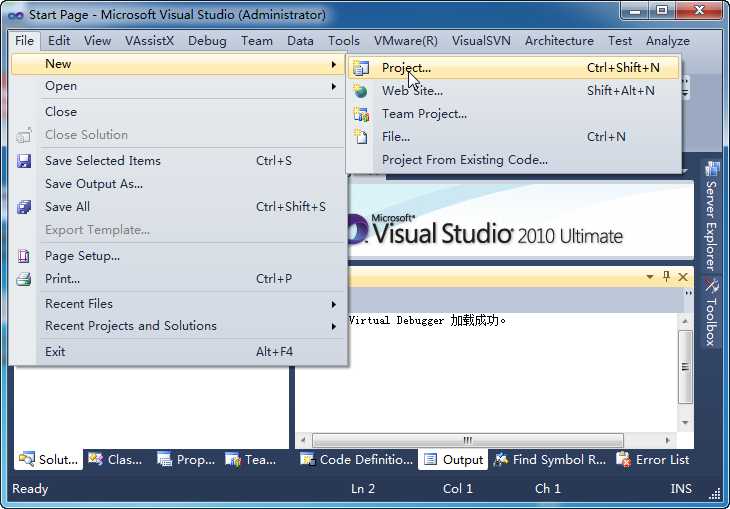The width and height of the screenshot is (730, 509).
Task: Click Output horizontal scrollbar thumb
Action: click(467, 440)
